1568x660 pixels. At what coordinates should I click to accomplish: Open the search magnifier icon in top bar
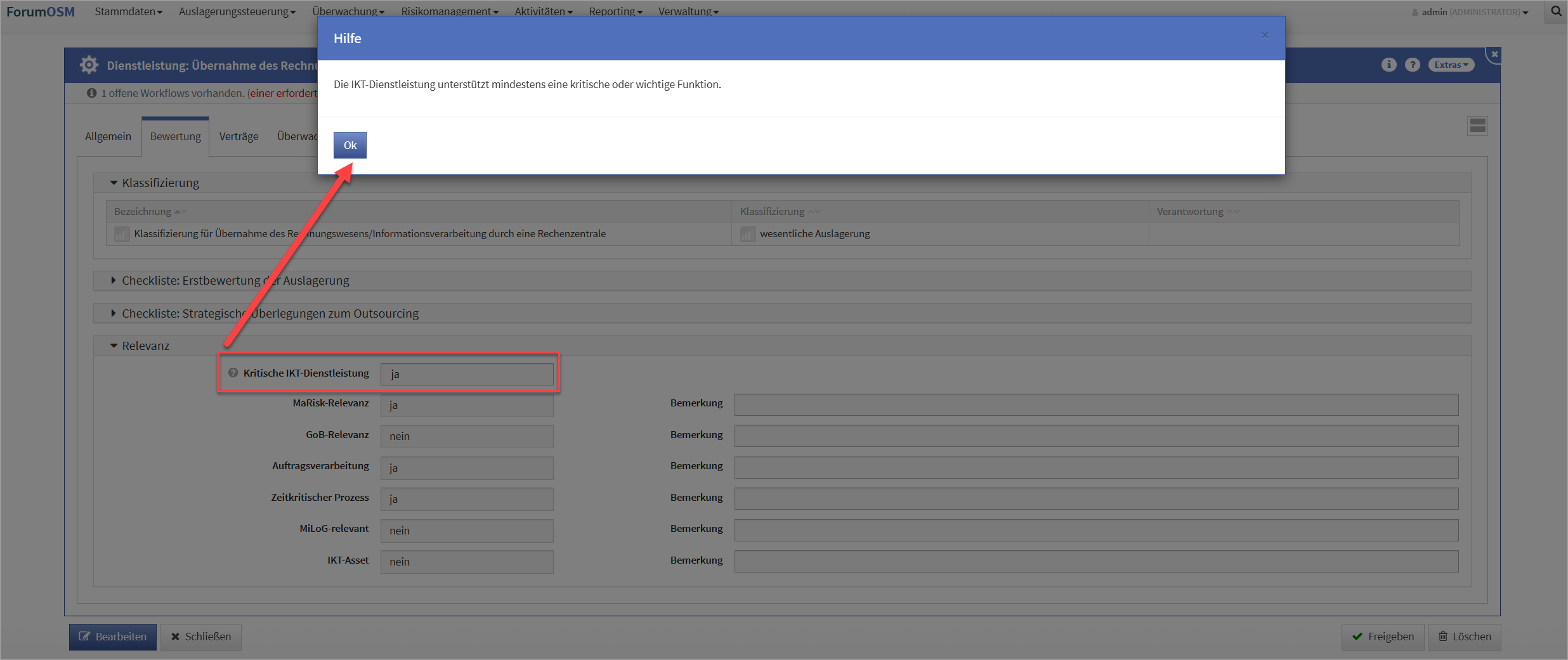pos(1556,11)
